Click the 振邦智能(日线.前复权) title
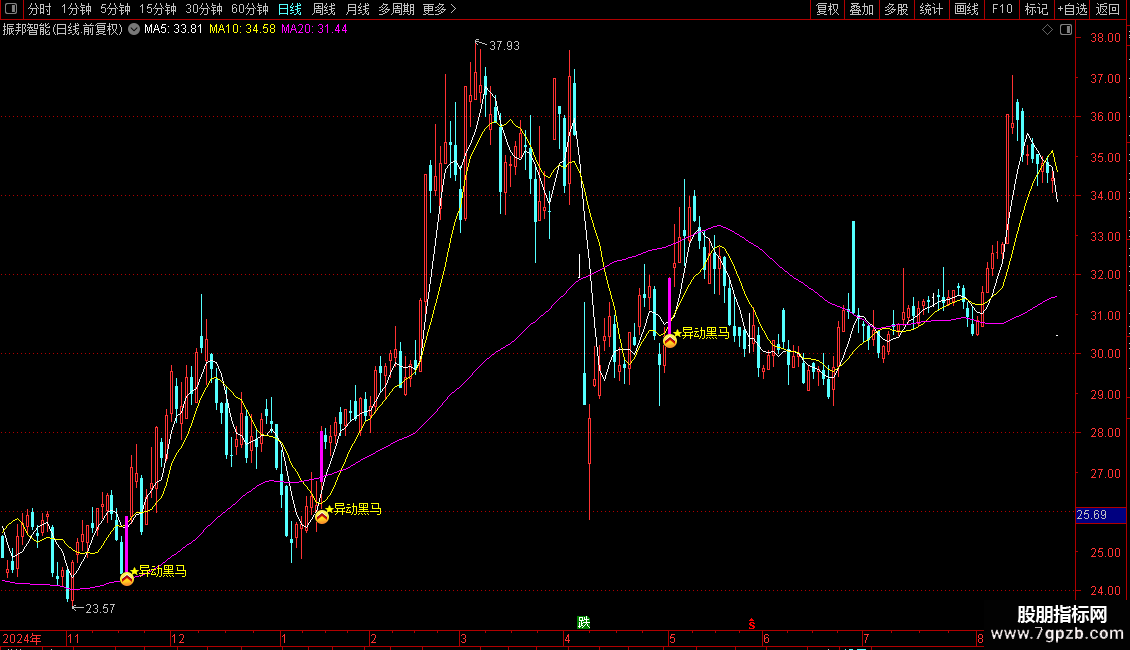 click(x=63, y=29)
